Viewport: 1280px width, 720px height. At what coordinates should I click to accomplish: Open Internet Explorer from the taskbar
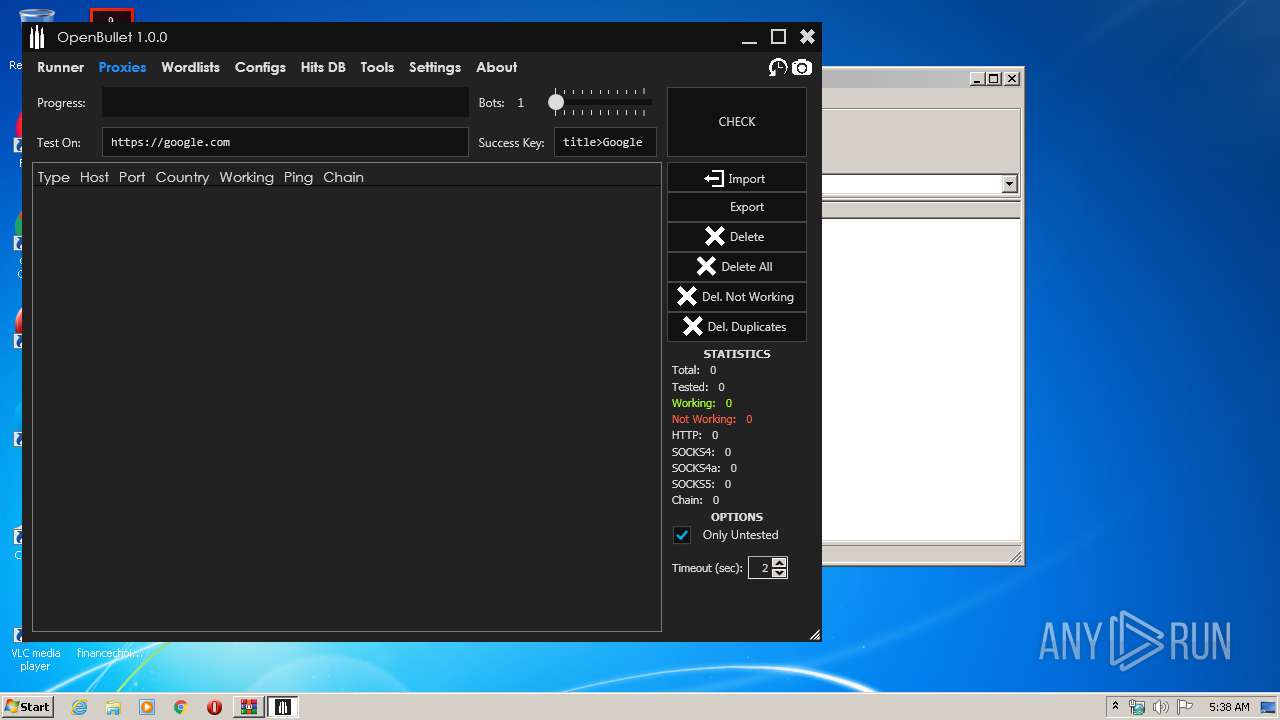80,707
